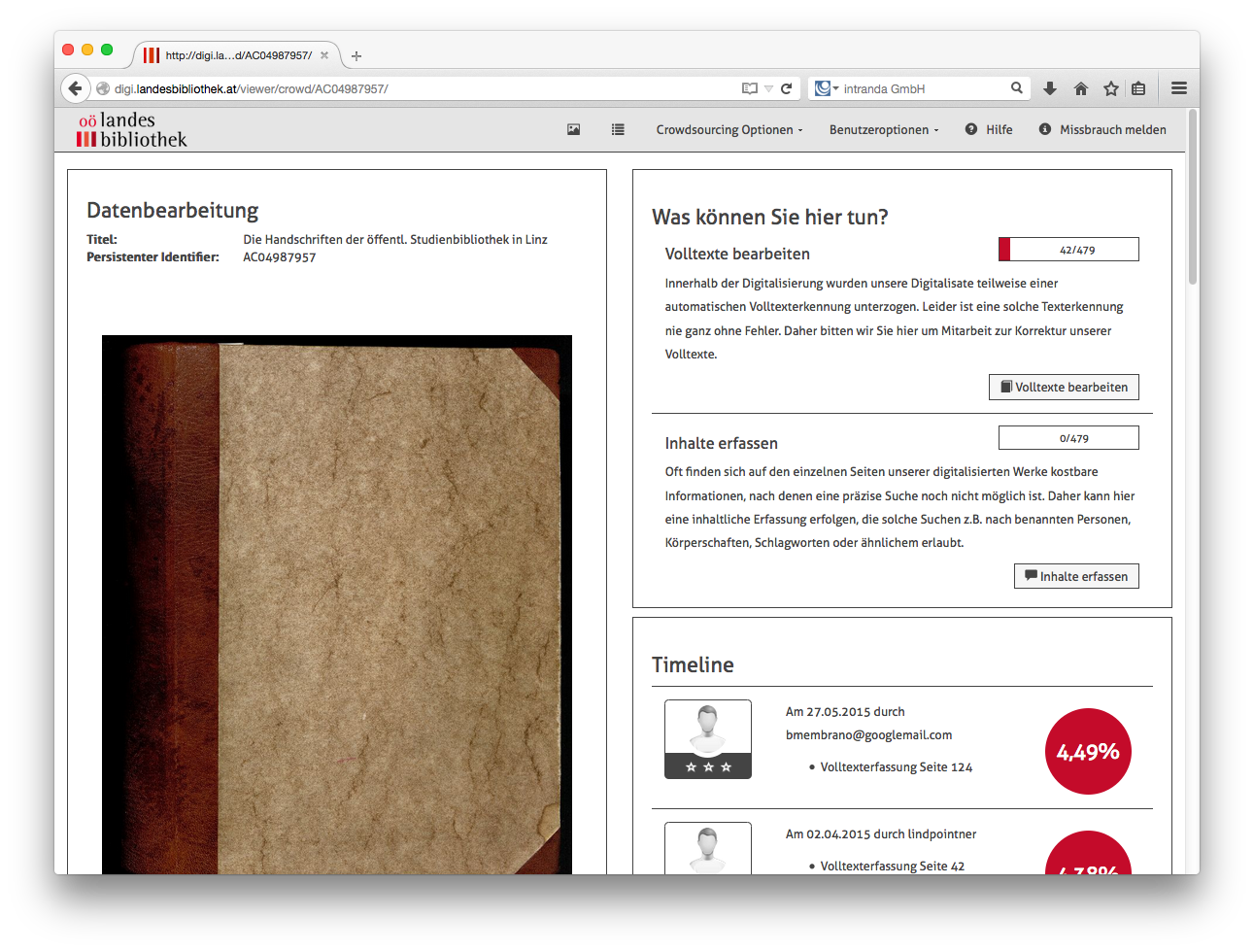
Task: Click identifier value AC04987957
Action: pos(280,257)
